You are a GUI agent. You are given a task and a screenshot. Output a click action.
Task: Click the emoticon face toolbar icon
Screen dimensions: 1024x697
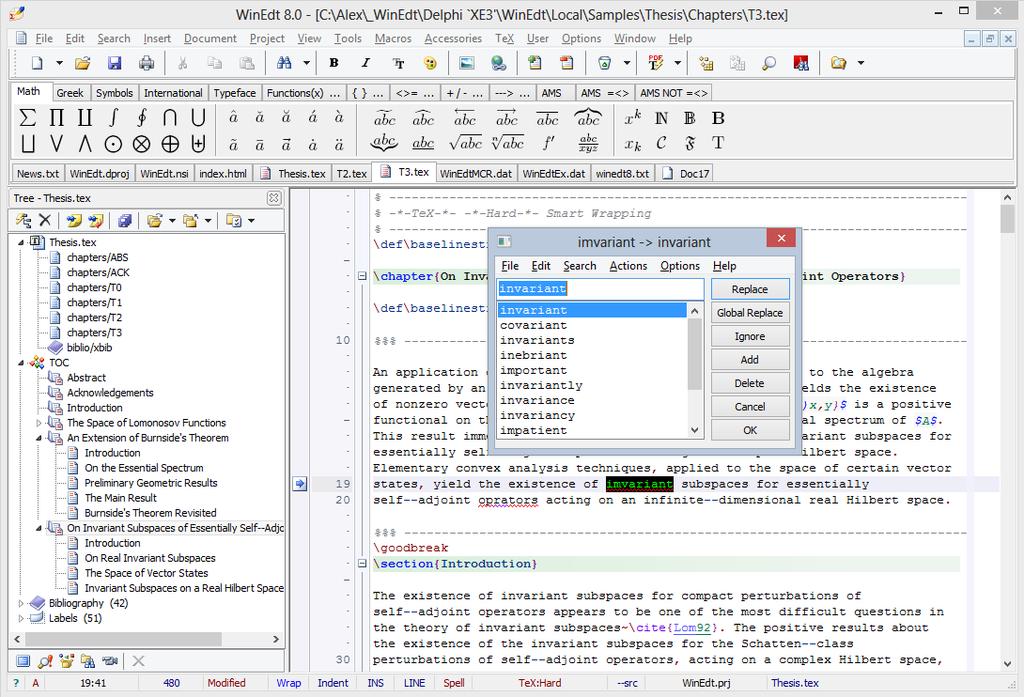click(x=430, y=63)
